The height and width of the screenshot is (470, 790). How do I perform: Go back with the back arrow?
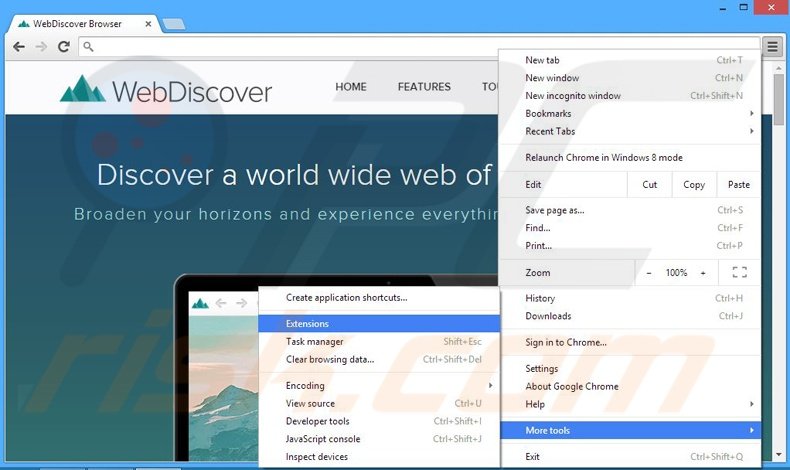(19, 47)
